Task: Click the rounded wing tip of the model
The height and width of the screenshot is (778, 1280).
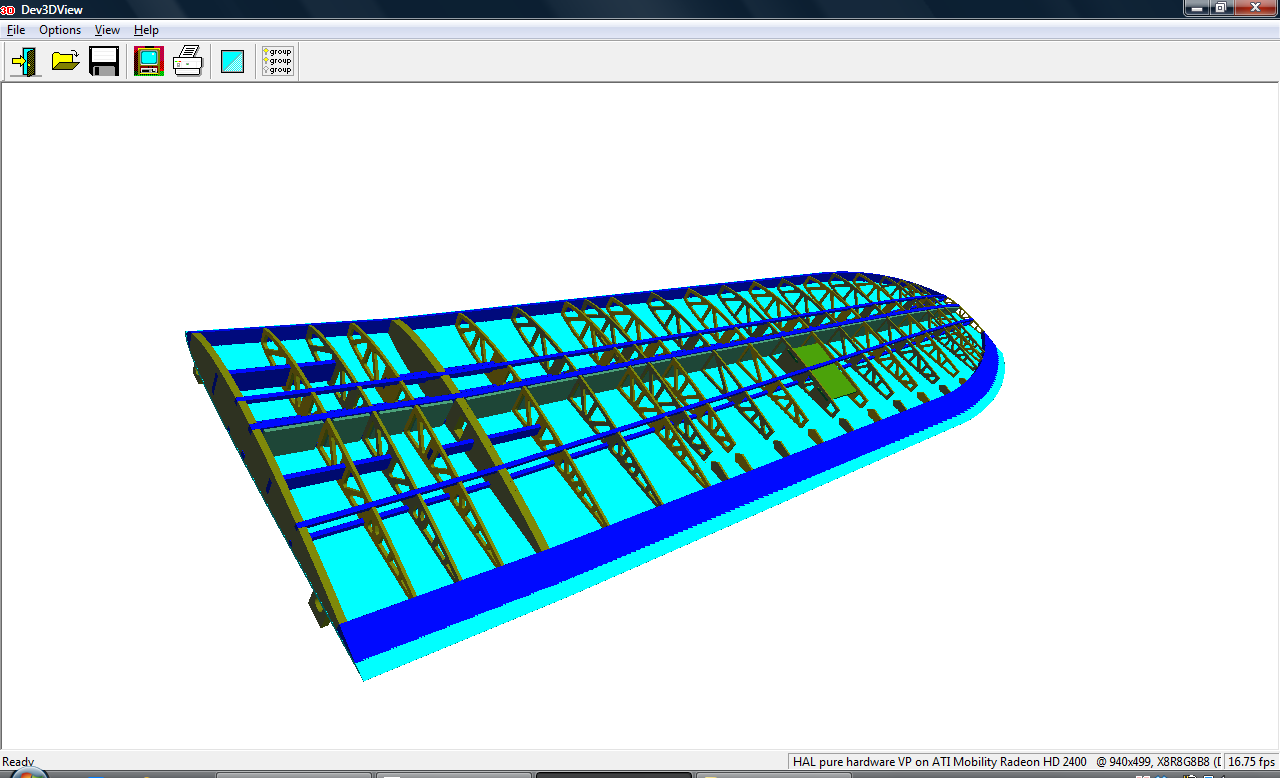Action: click(985, 350)
